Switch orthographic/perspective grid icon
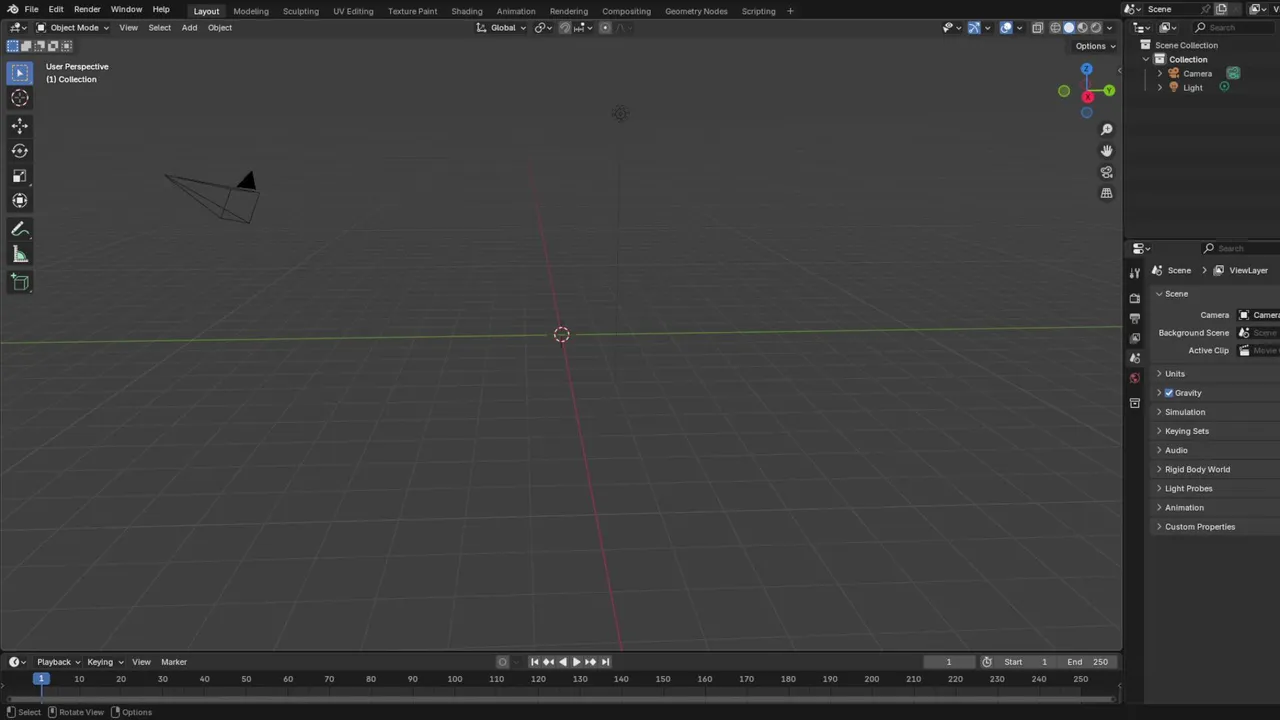Image resolution: width=1280 pixels, height=720 pixels. [1106, 193]
